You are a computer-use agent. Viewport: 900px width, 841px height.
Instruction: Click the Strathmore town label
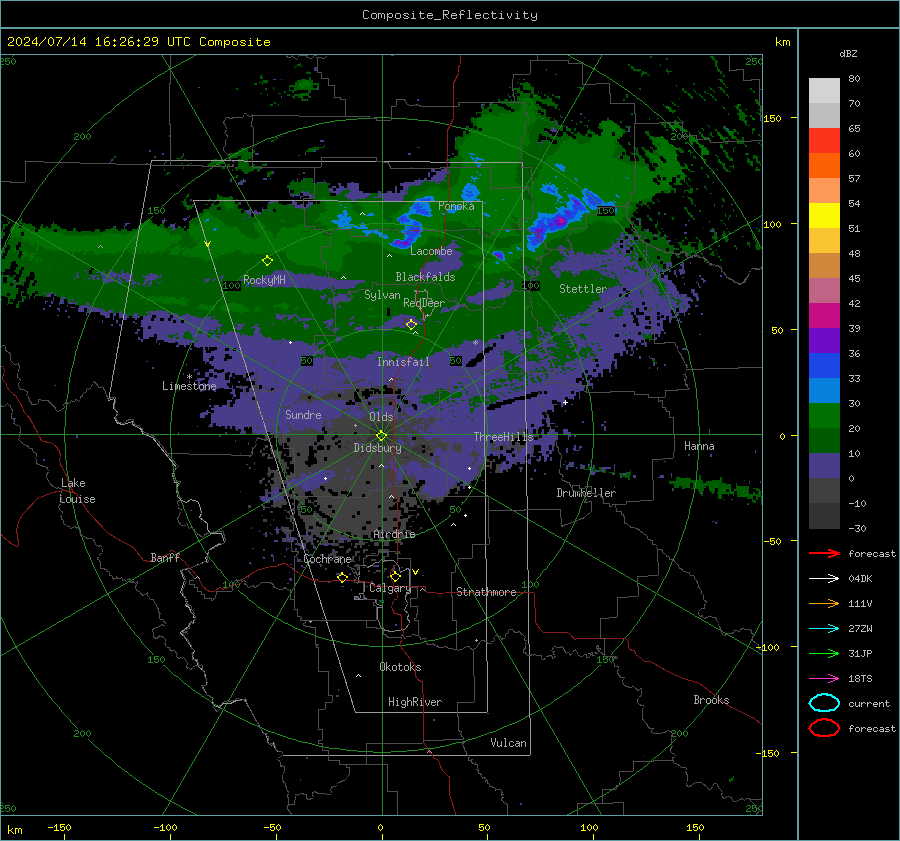[x=486, y=592]
